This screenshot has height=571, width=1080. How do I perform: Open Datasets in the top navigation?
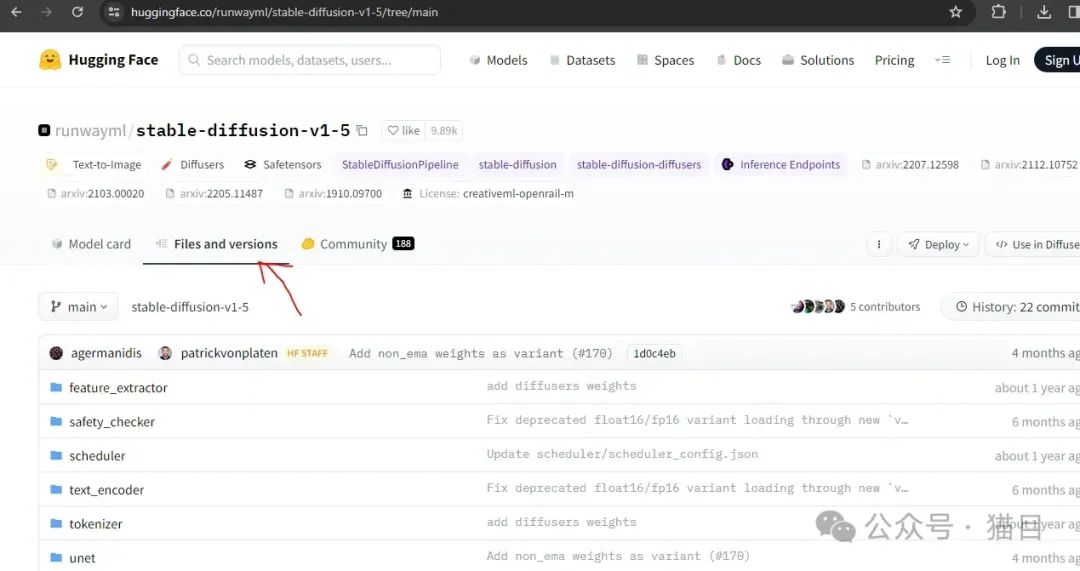point(583,60)
